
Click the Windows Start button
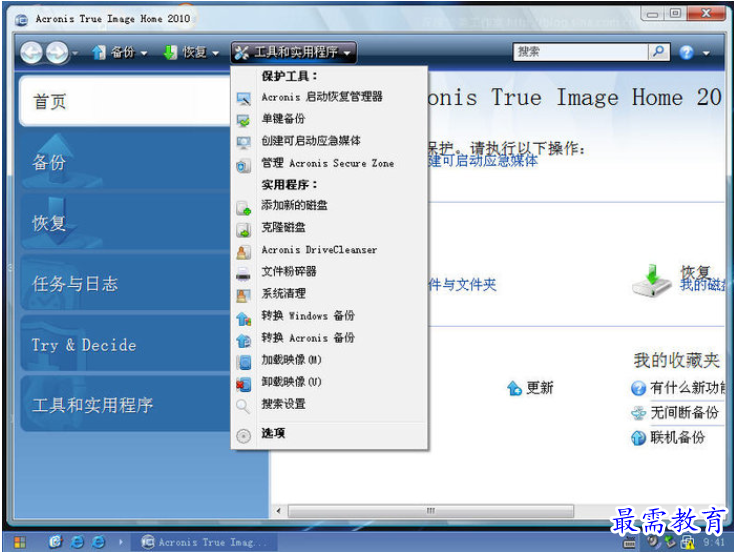(20, 542)
